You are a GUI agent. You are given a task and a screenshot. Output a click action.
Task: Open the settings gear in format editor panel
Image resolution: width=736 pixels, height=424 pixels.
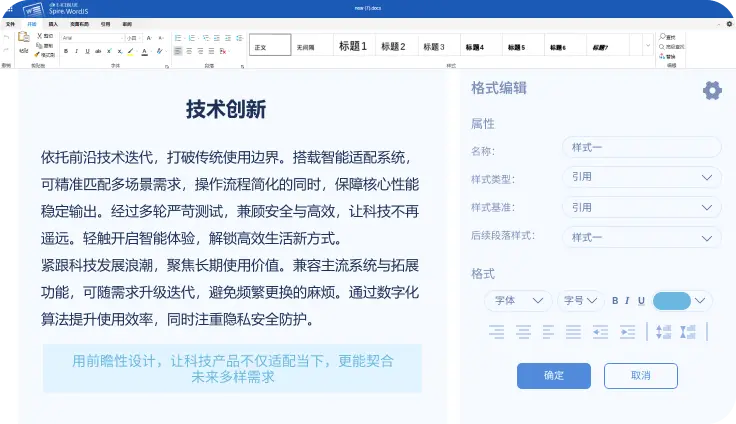pos(712,90)
